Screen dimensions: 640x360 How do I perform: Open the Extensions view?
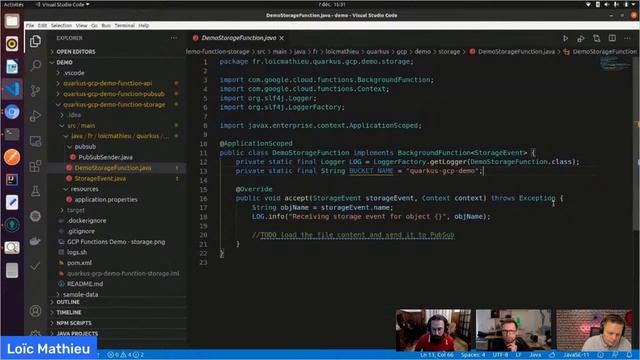pos(36,166)
